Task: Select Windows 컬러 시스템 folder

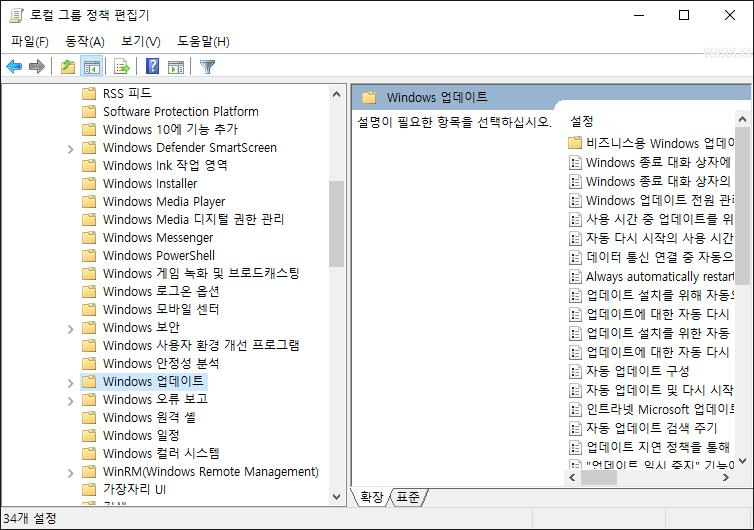Action: tap(161, 453)
